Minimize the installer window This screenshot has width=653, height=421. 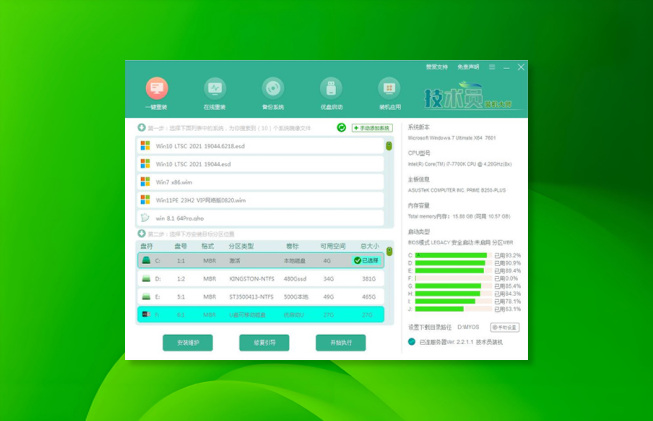point(506,67)
